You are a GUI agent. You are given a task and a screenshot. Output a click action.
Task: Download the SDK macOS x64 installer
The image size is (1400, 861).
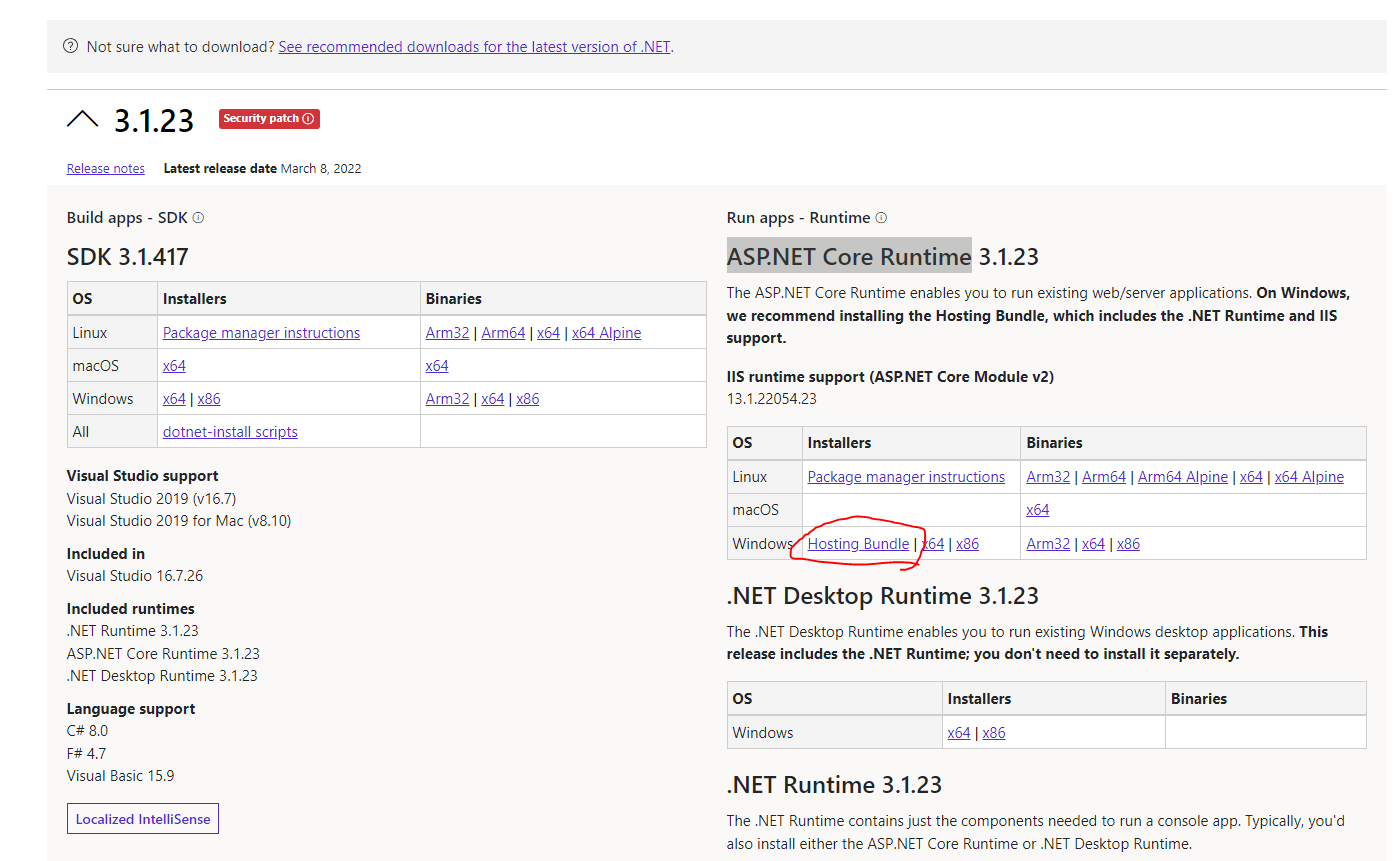tap(174, 366)
